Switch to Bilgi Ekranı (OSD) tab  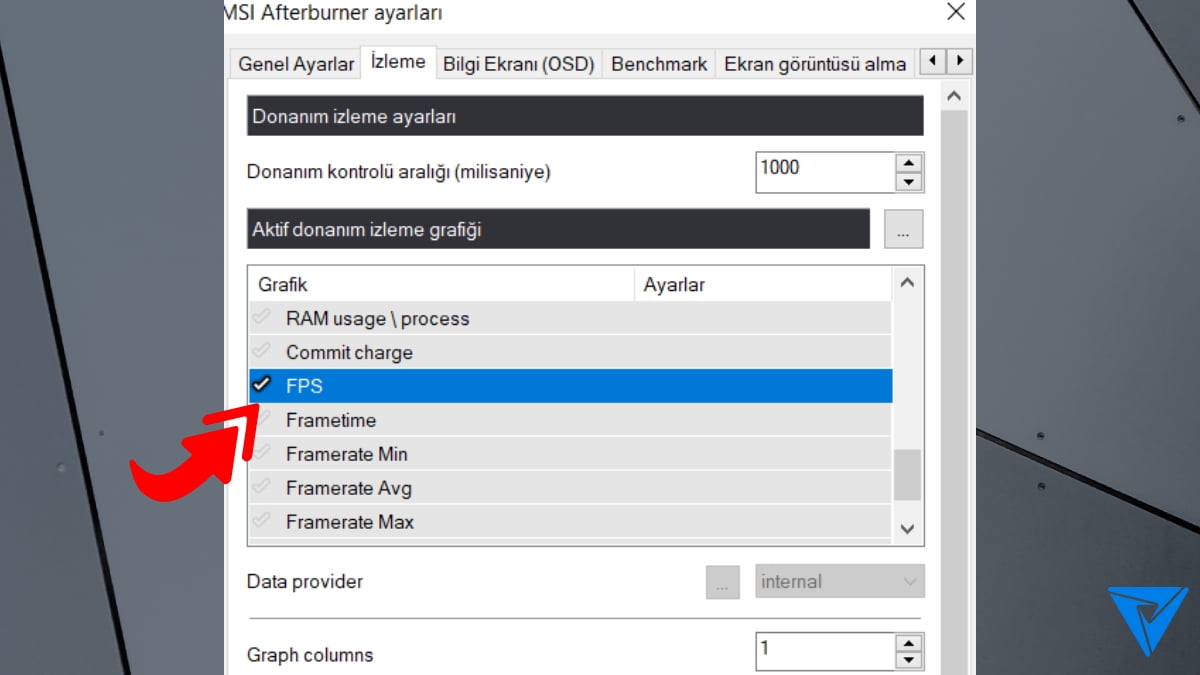[x=519, y=64]
